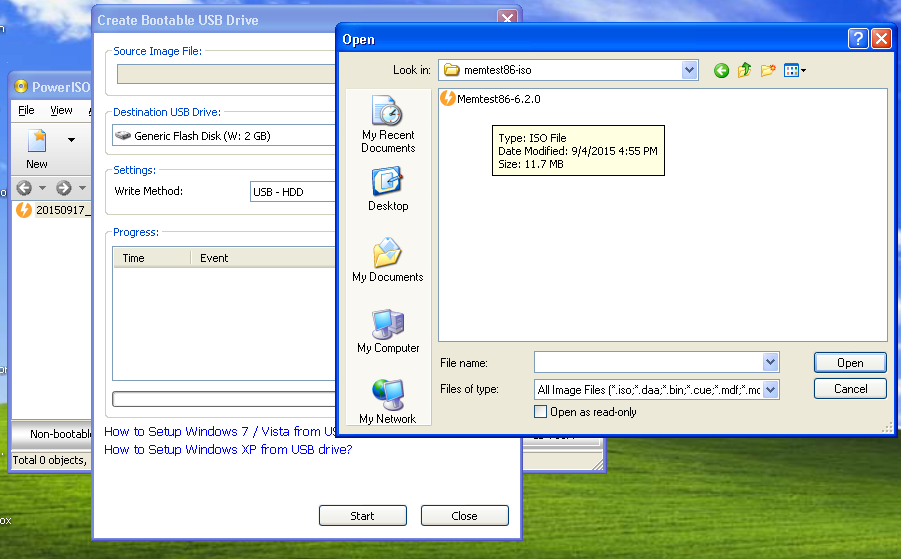Expand PowerISO back history arrow
The height and width of the screenshot is (559, 901).
(42, 188)
